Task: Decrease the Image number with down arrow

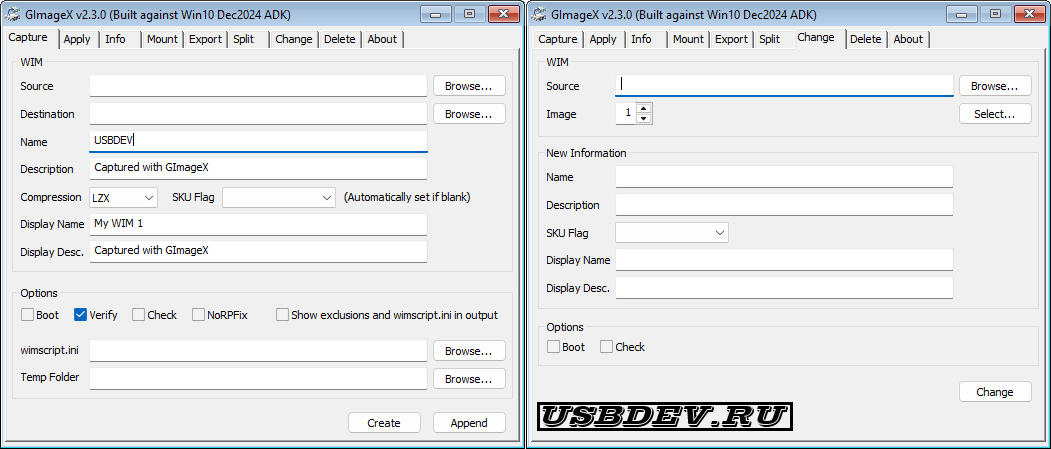Action: tap(643, 119)
